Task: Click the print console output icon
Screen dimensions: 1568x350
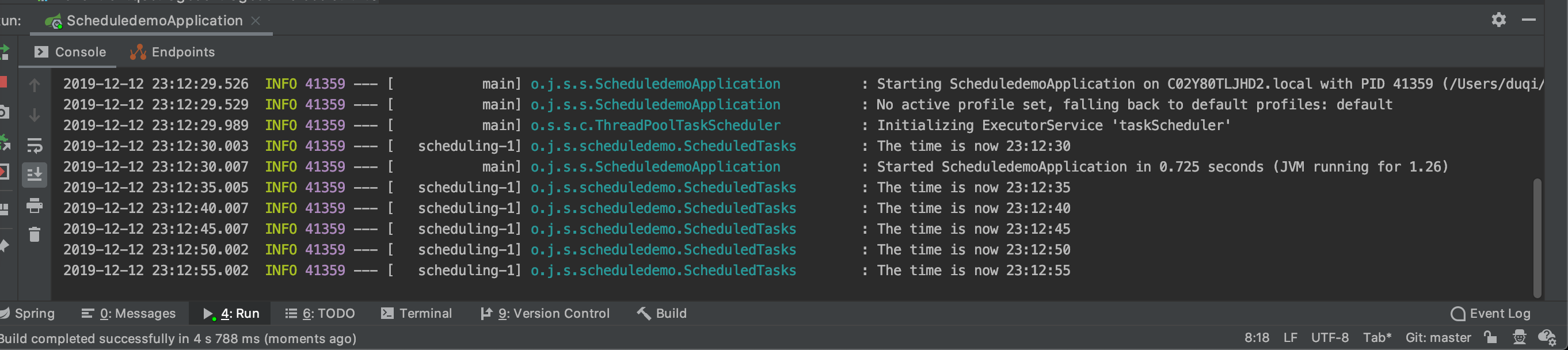Action: 35,206
